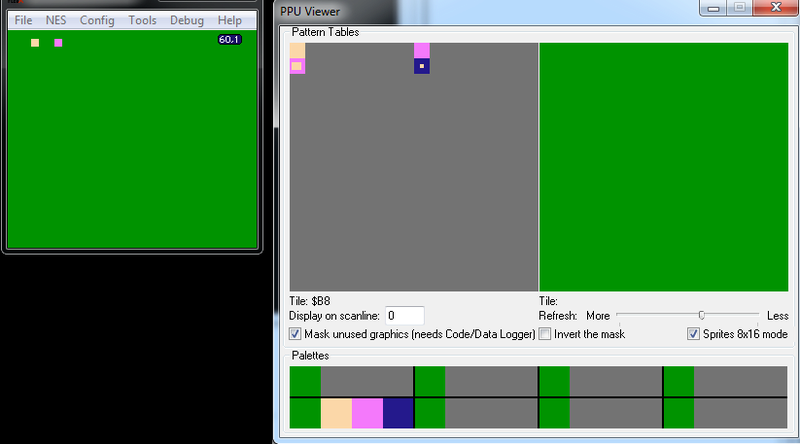Select the navy blue tile with dot
Viewport: 800px width, 444px height.
click(x=421, y=66)
